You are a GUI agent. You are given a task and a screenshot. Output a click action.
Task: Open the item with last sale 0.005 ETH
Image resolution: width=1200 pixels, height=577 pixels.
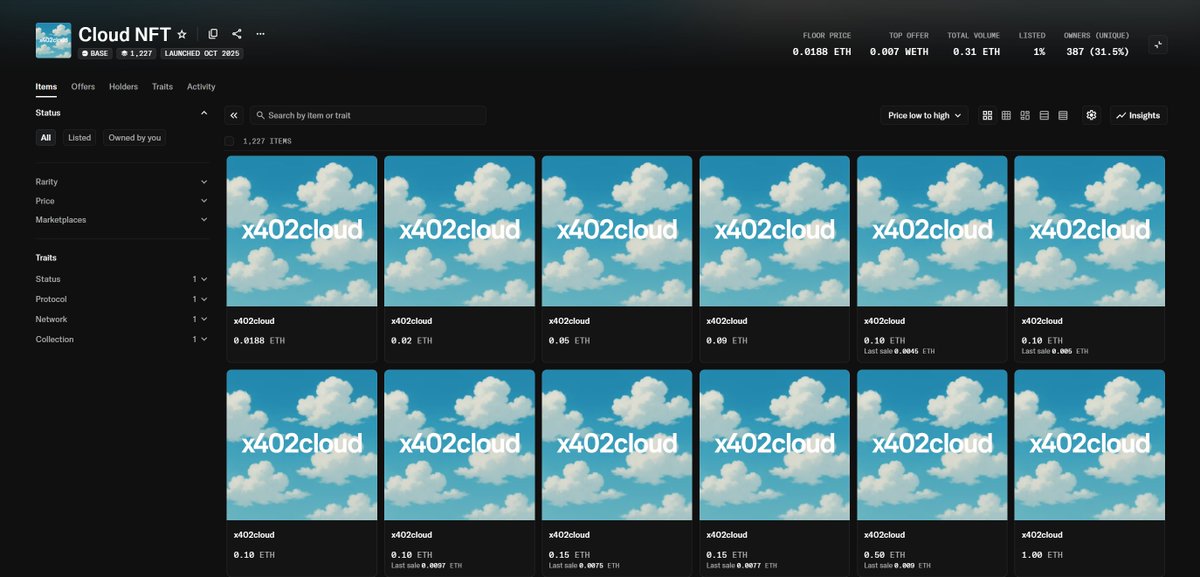1090,258
